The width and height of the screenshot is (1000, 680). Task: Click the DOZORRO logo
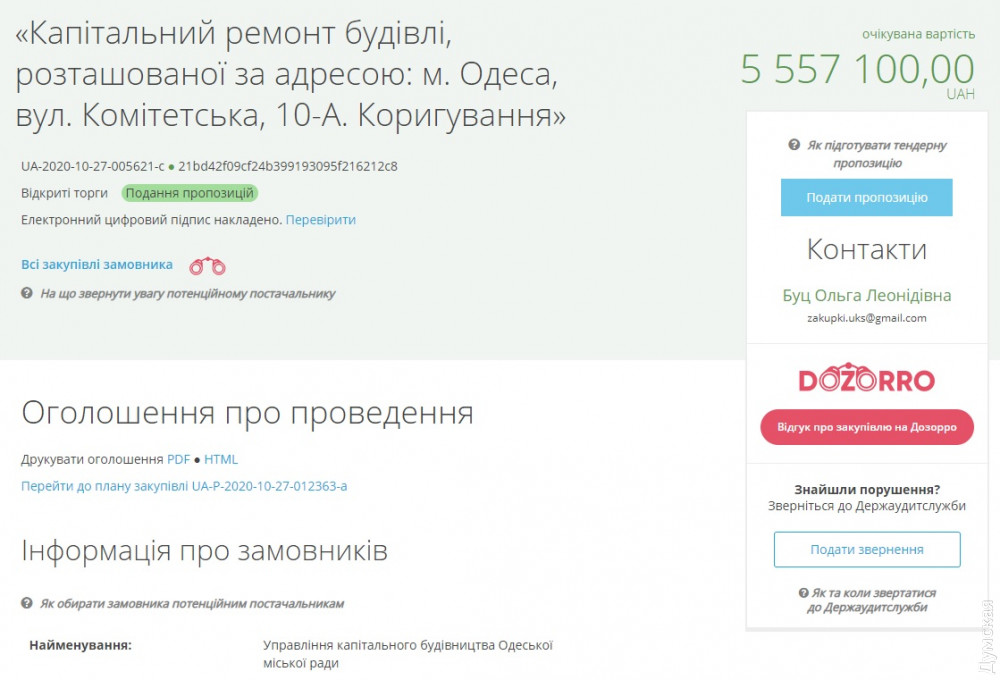click(x=866, y=379)
